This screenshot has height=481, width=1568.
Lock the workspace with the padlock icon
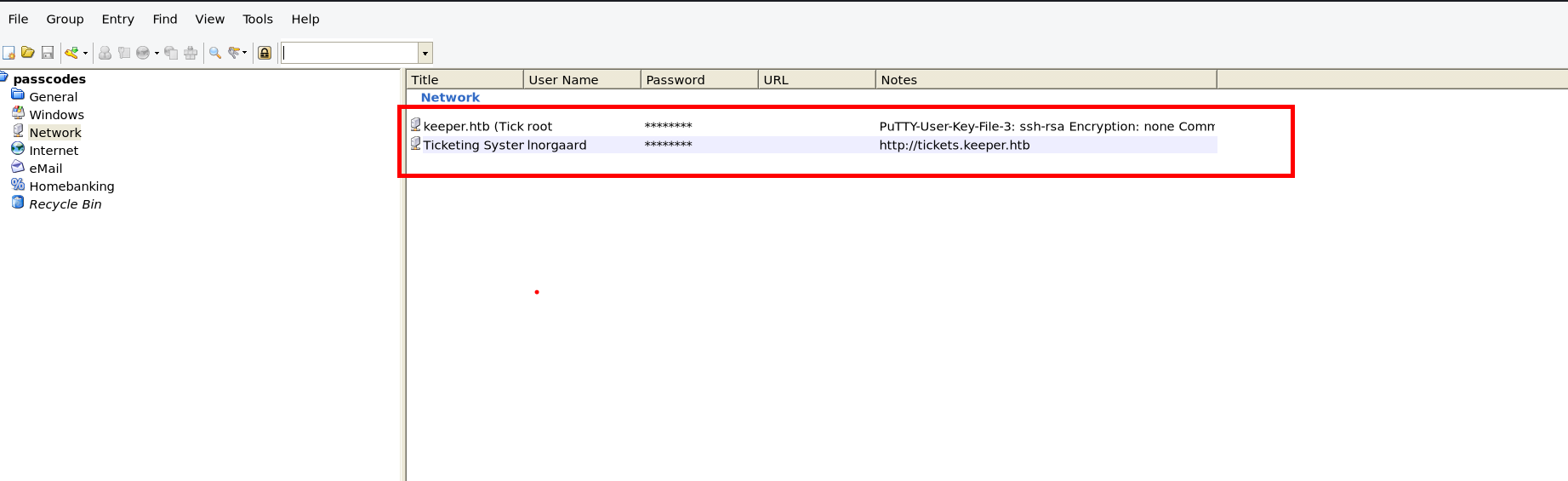coord(265,53)
